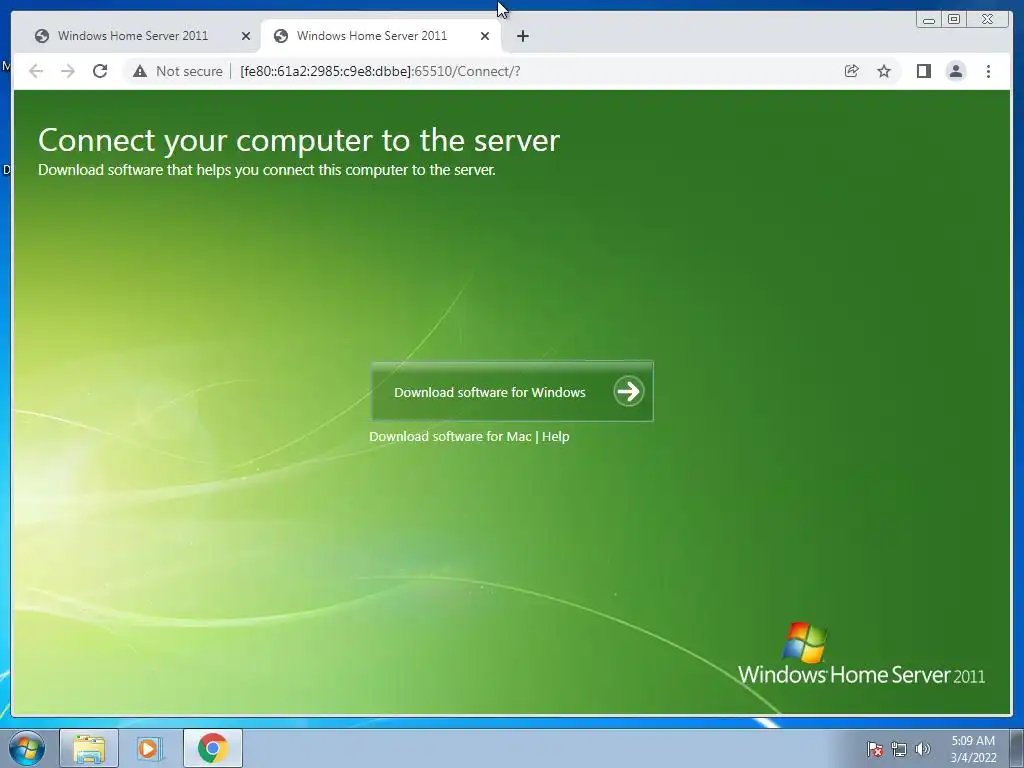Open the Chrome side panel
The image size is (1024, 768).
[923, 71]
